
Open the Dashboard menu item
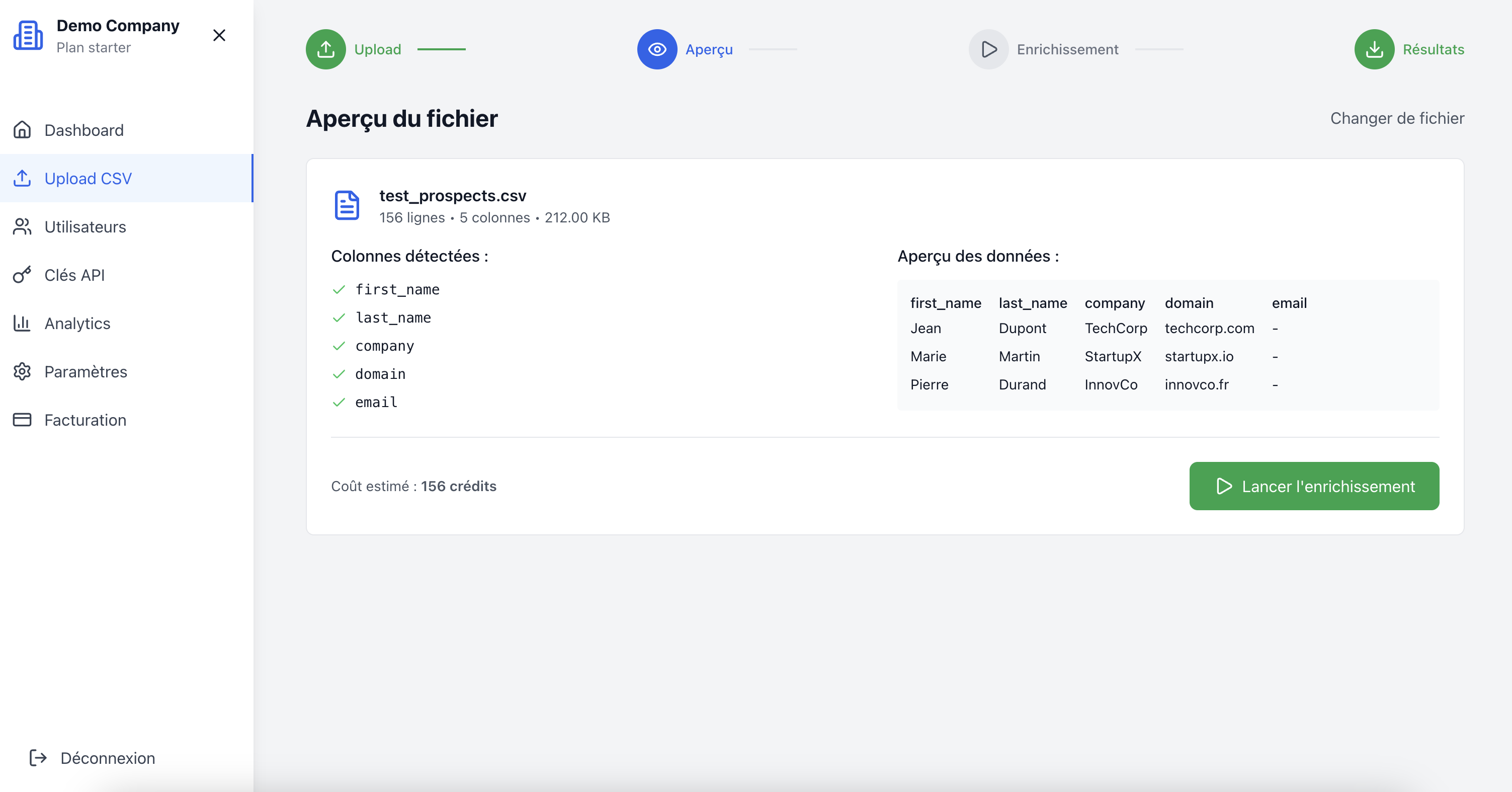pos(84,130)
